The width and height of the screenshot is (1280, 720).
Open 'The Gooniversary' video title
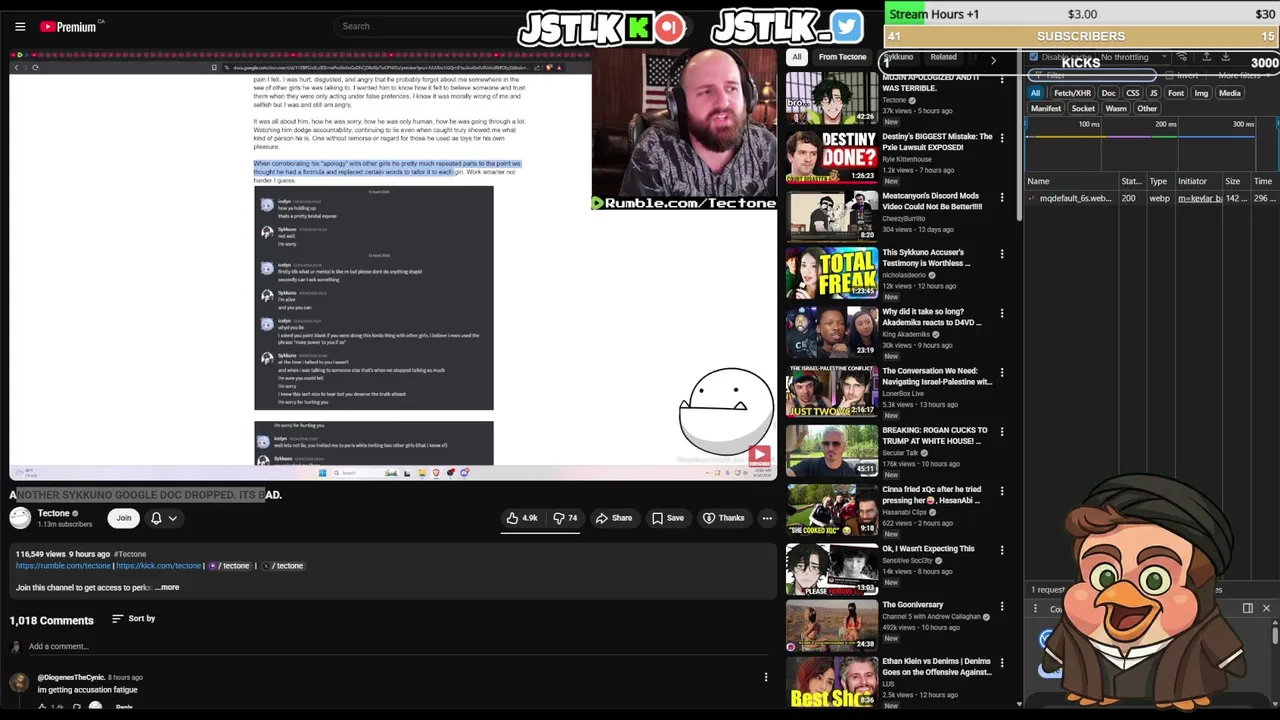click(x=912, y=605)
